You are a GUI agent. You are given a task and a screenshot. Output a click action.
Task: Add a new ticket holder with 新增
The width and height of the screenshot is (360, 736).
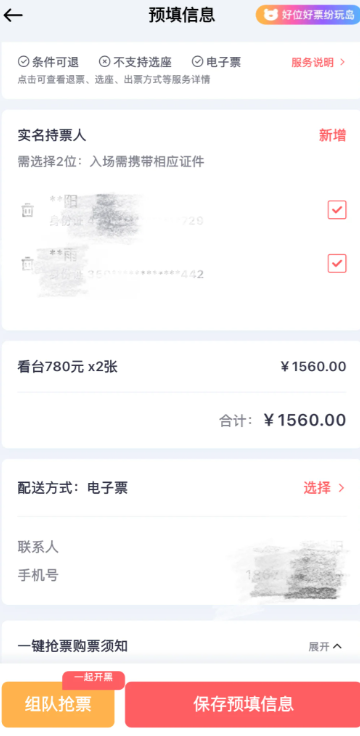(332, 136)
